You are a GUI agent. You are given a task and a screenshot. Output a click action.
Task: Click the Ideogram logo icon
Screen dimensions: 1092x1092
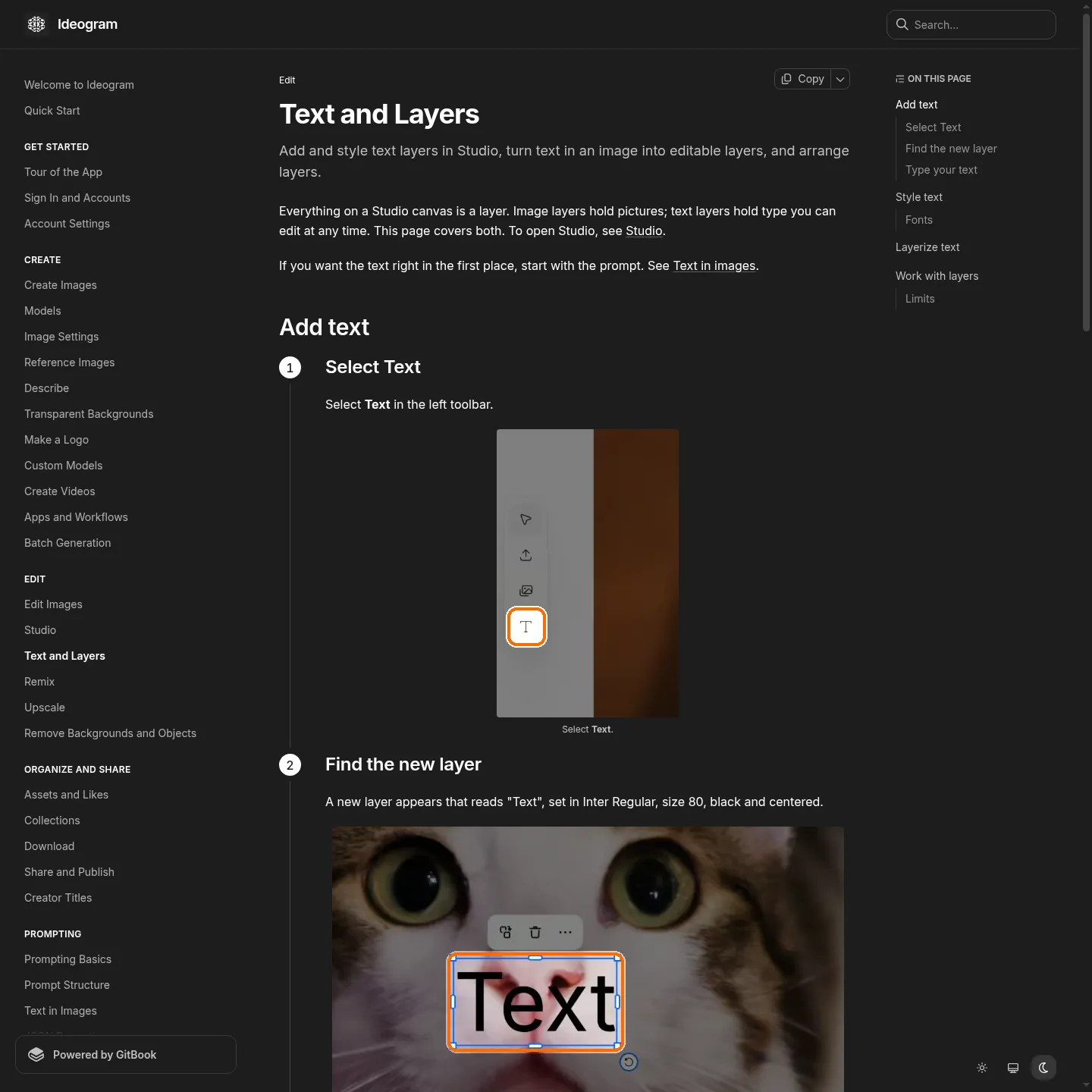click(x=36, y=24)
